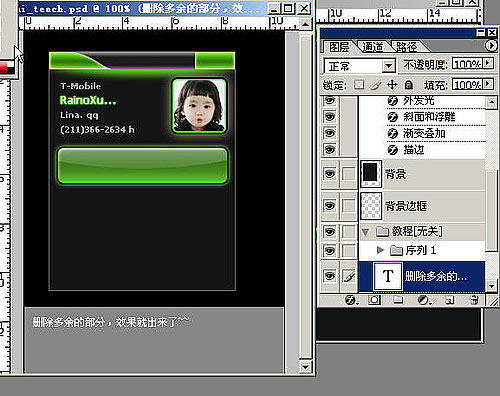The image size is (500, 396).
Task: Hide the 背景边框 layer
Action: coord(330,206)
